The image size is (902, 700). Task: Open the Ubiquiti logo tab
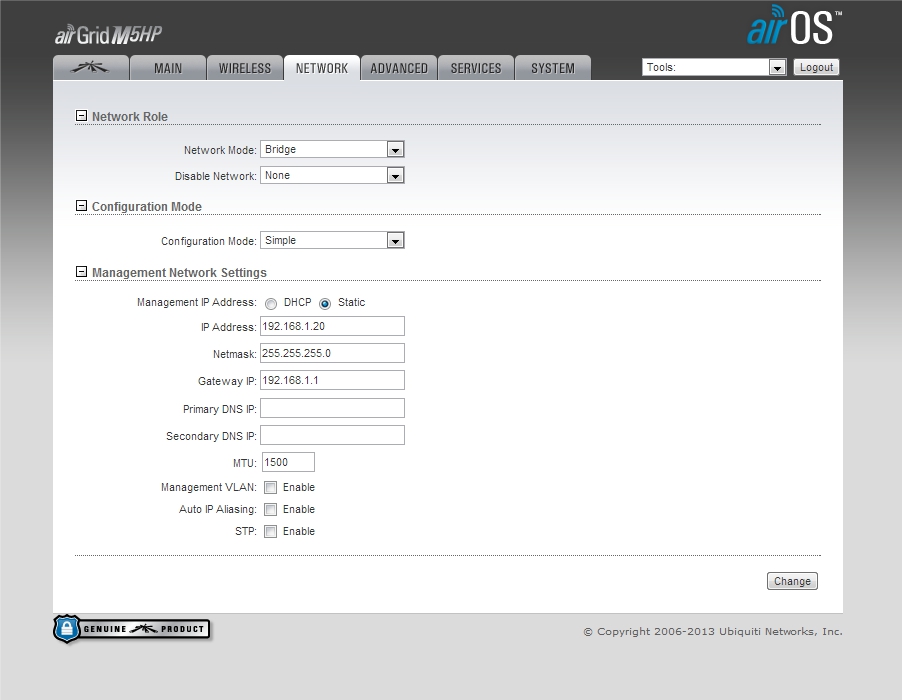(x=90, y=68)
